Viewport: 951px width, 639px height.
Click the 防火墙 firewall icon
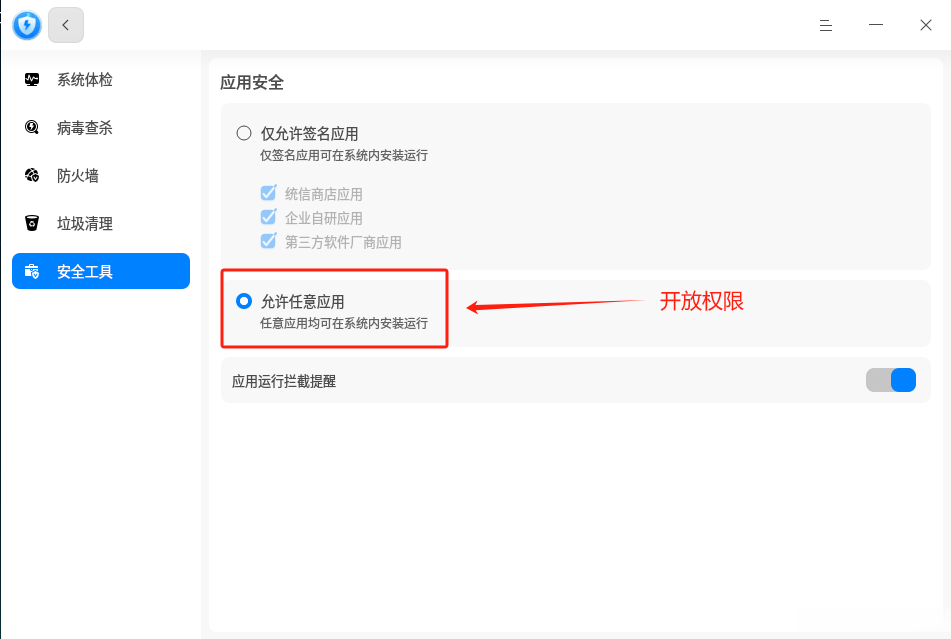(32, 176)
